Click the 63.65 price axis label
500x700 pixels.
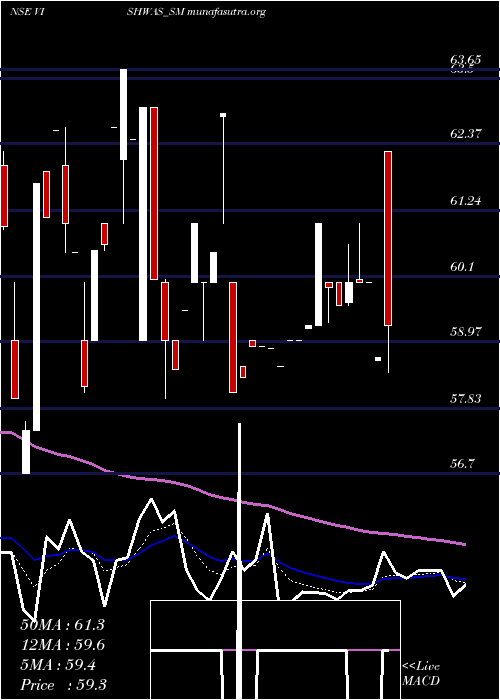(x=465, y=60)
